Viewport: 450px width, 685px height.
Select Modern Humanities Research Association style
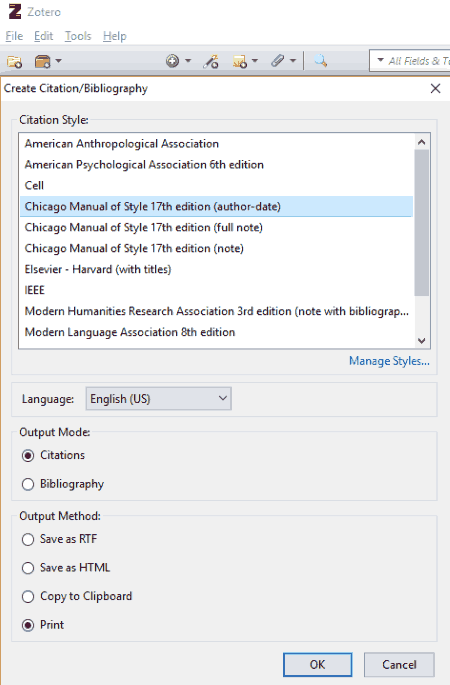point(216,311)
